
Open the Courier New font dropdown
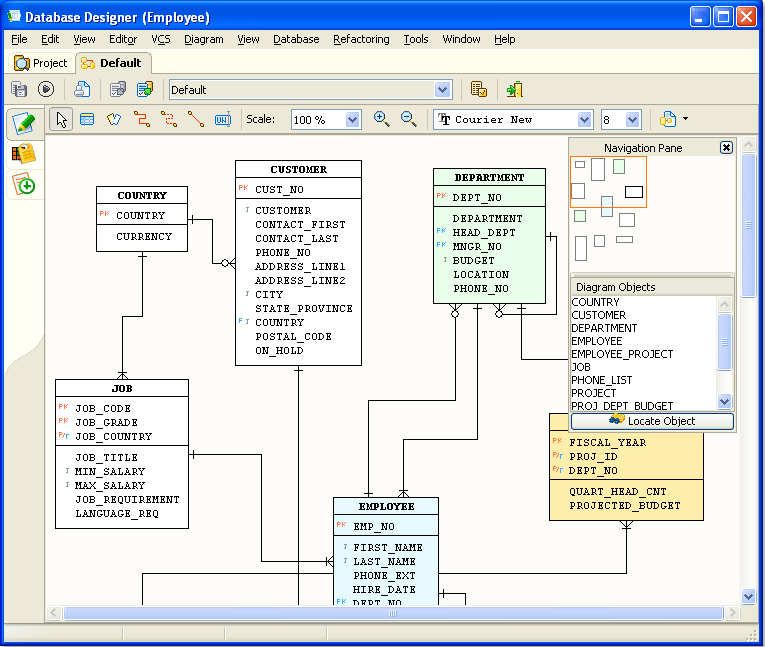pyautogui.click(x=584, y=120)
